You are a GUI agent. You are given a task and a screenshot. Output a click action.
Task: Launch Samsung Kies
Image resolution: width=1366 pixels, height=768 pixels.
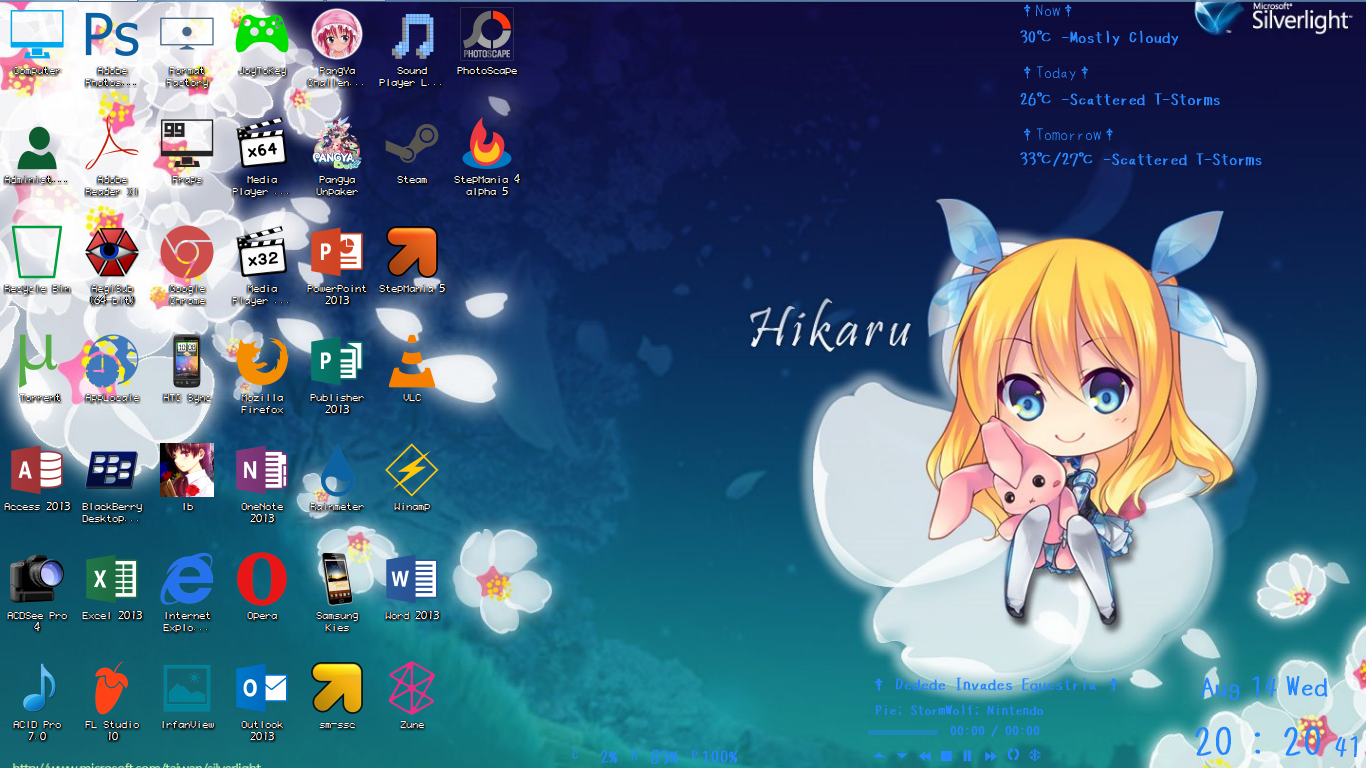[337, 592]
